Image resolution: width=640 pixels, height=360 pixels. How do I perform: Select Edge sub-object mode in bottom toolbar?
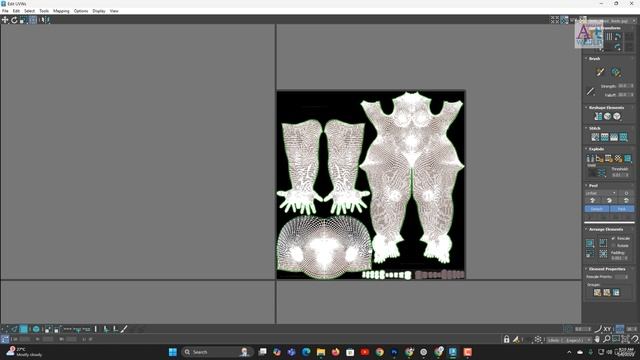click(x=14, y=329)
